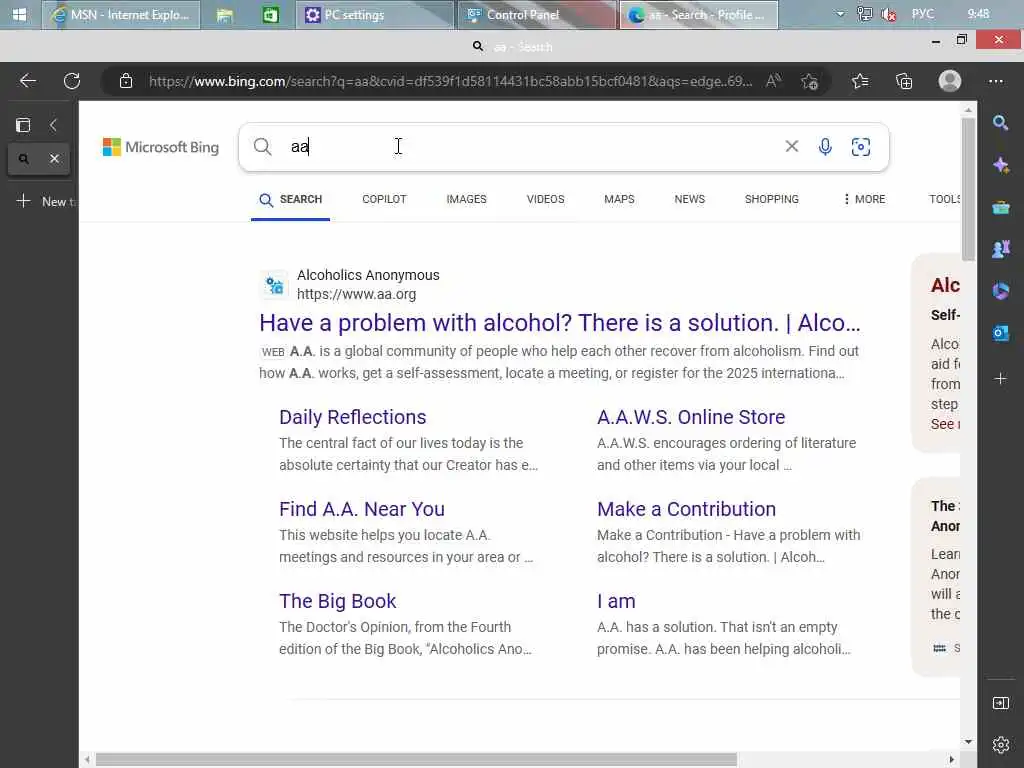This screenshot has width=1024, height=768.
Task: Switch to the SHOPPING tab
Action: [x=771, y=200]
